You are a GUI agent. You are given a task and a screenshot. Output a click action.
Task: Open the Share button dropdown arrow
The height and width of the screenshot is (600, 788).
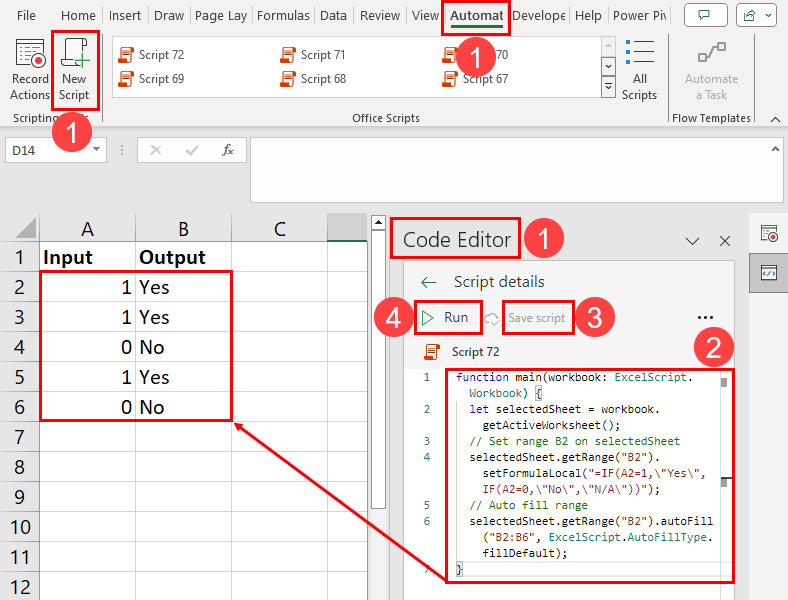click(768, 16)
